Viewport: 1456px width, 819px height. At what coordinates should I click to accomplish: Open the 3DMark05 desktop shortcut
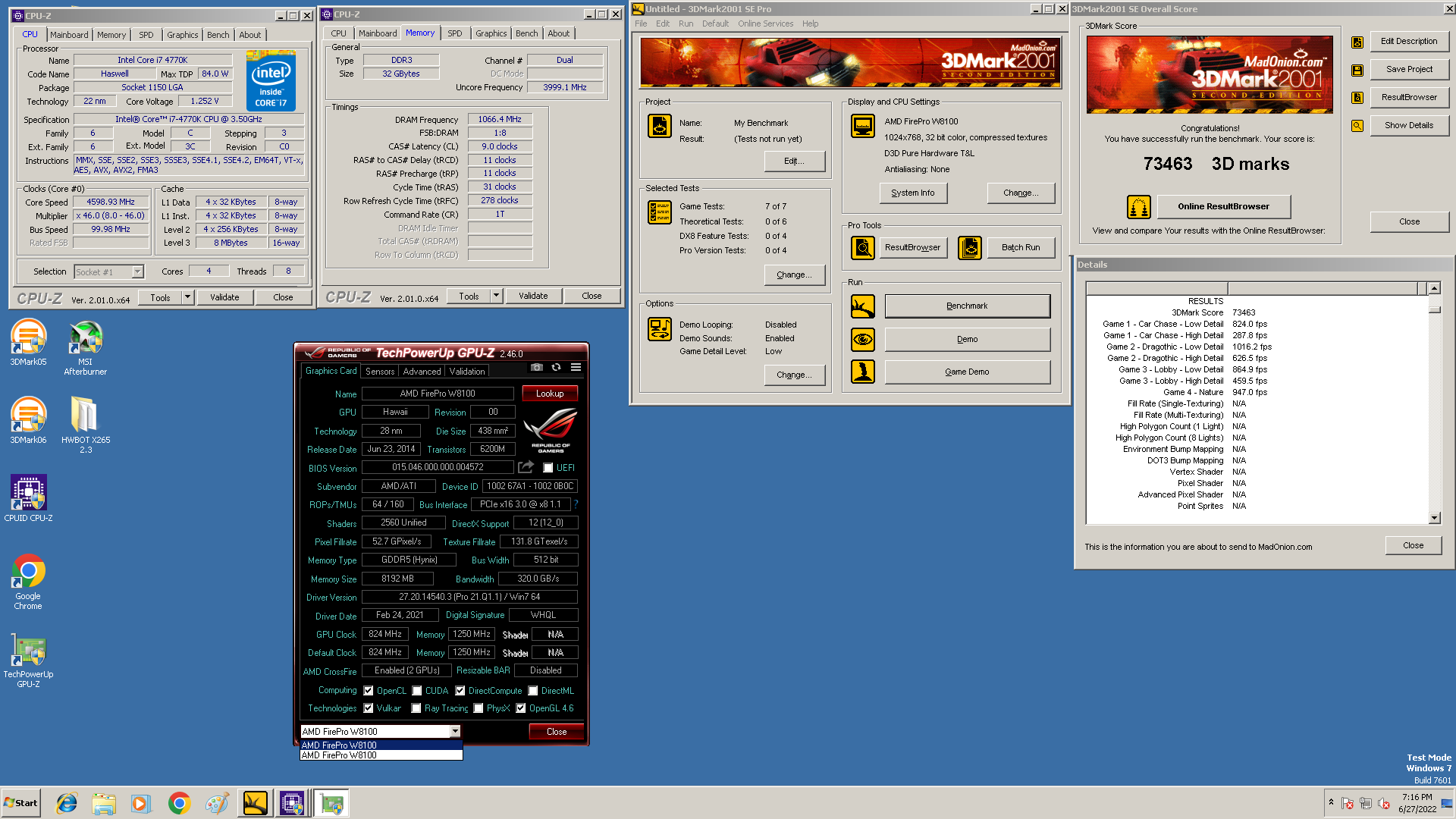[x=28, y=343]
